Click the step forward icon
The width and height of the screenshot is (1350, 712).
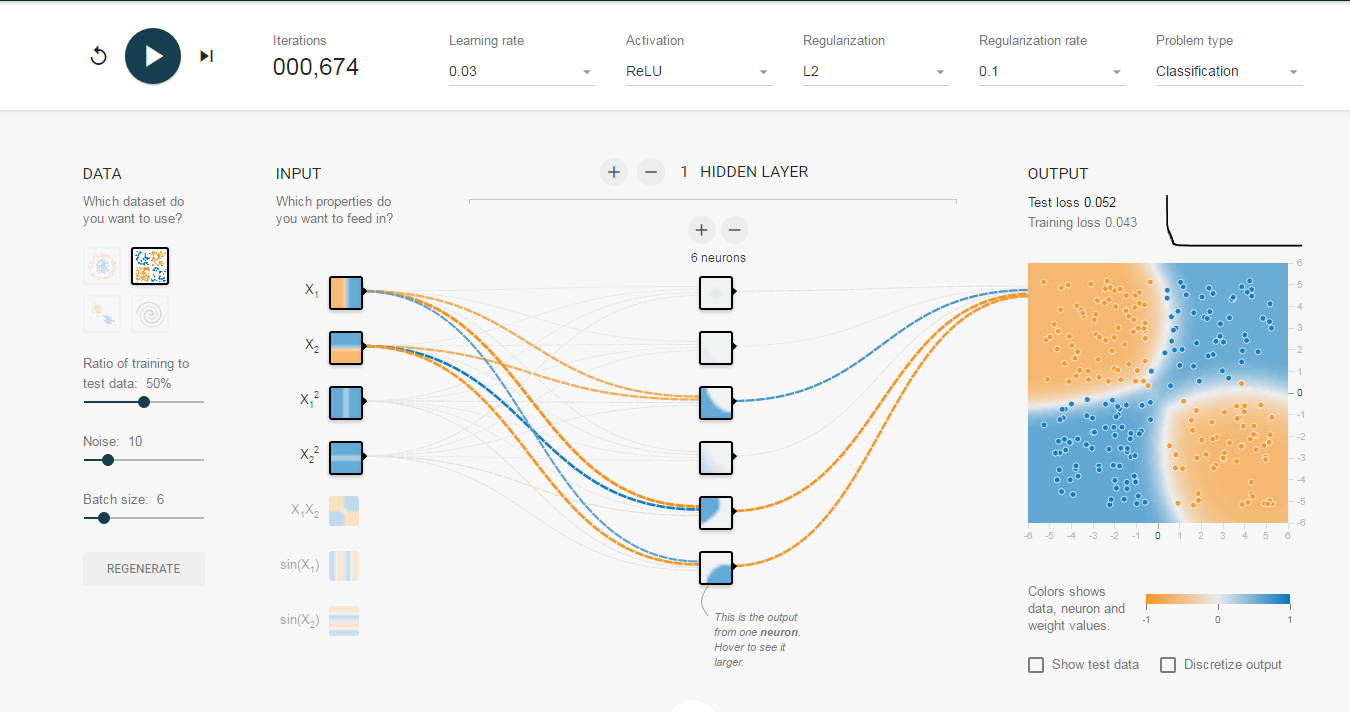click(207, 56)
